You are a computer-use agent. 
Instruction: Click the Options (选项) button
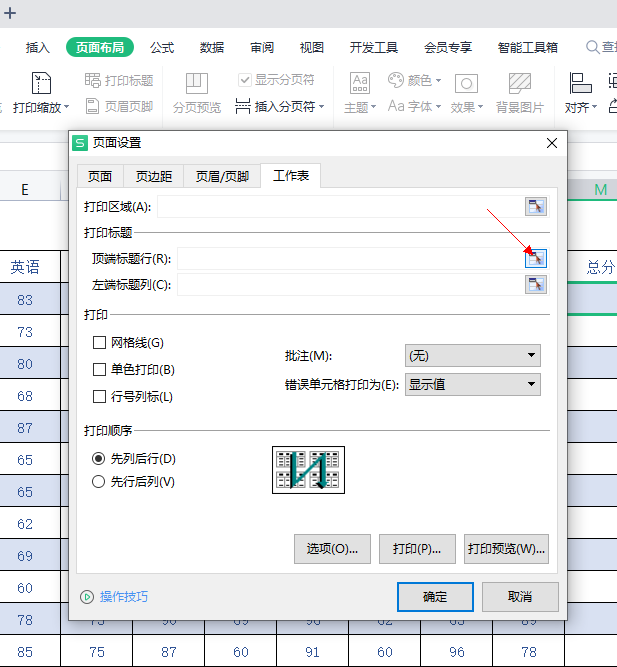pos(332,549)
